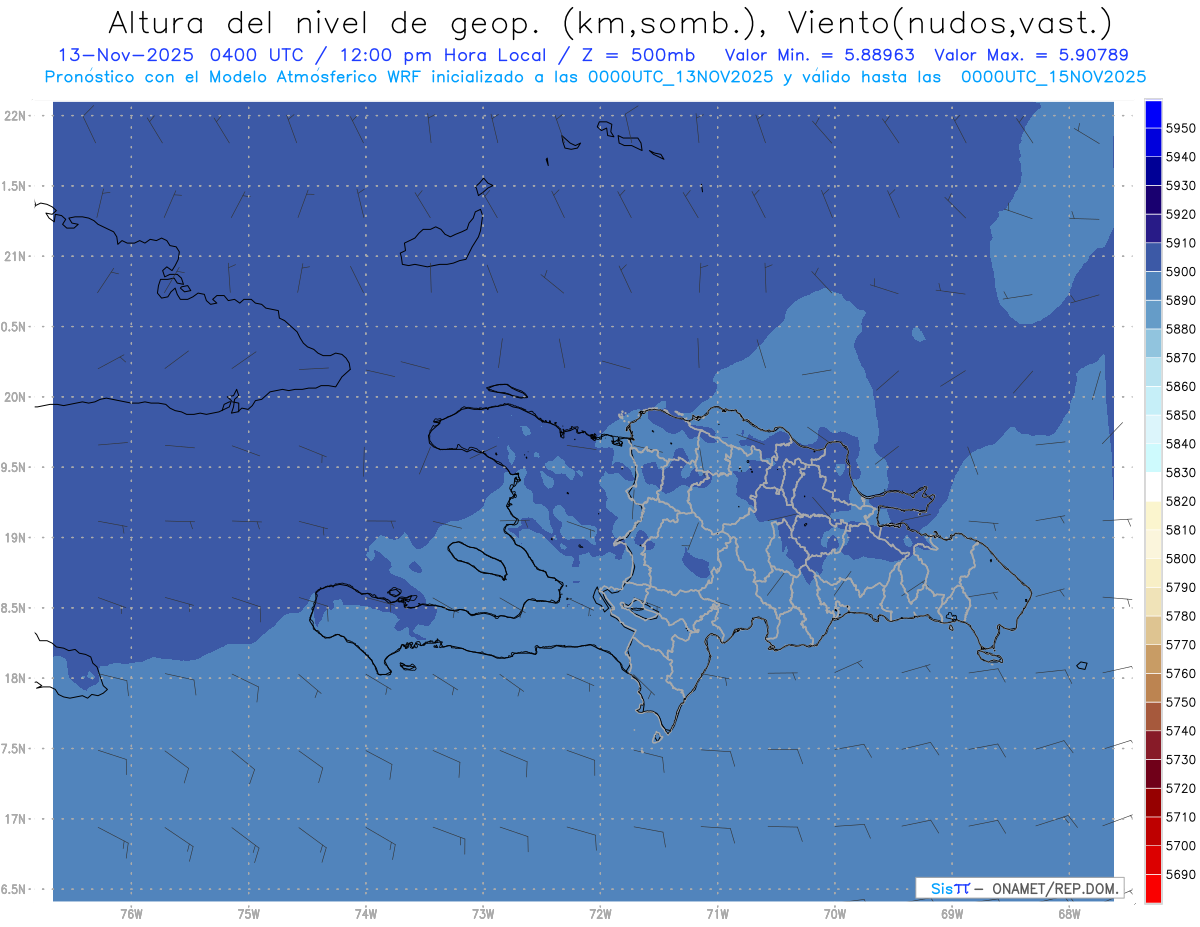Screen dimensions: 1200x927
Task: Click the '5820' legend value
Action: (1180, 501)
